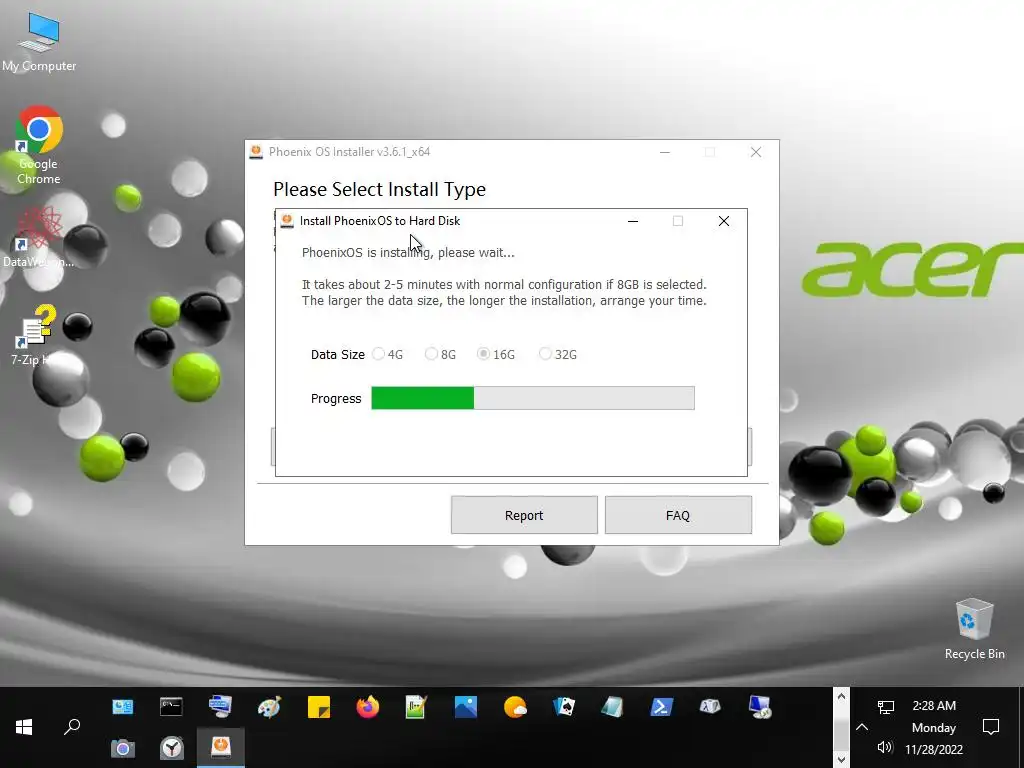The image size is (1024, 768).
Task: Open the Weather app taskbar icon
Action: 515,707
